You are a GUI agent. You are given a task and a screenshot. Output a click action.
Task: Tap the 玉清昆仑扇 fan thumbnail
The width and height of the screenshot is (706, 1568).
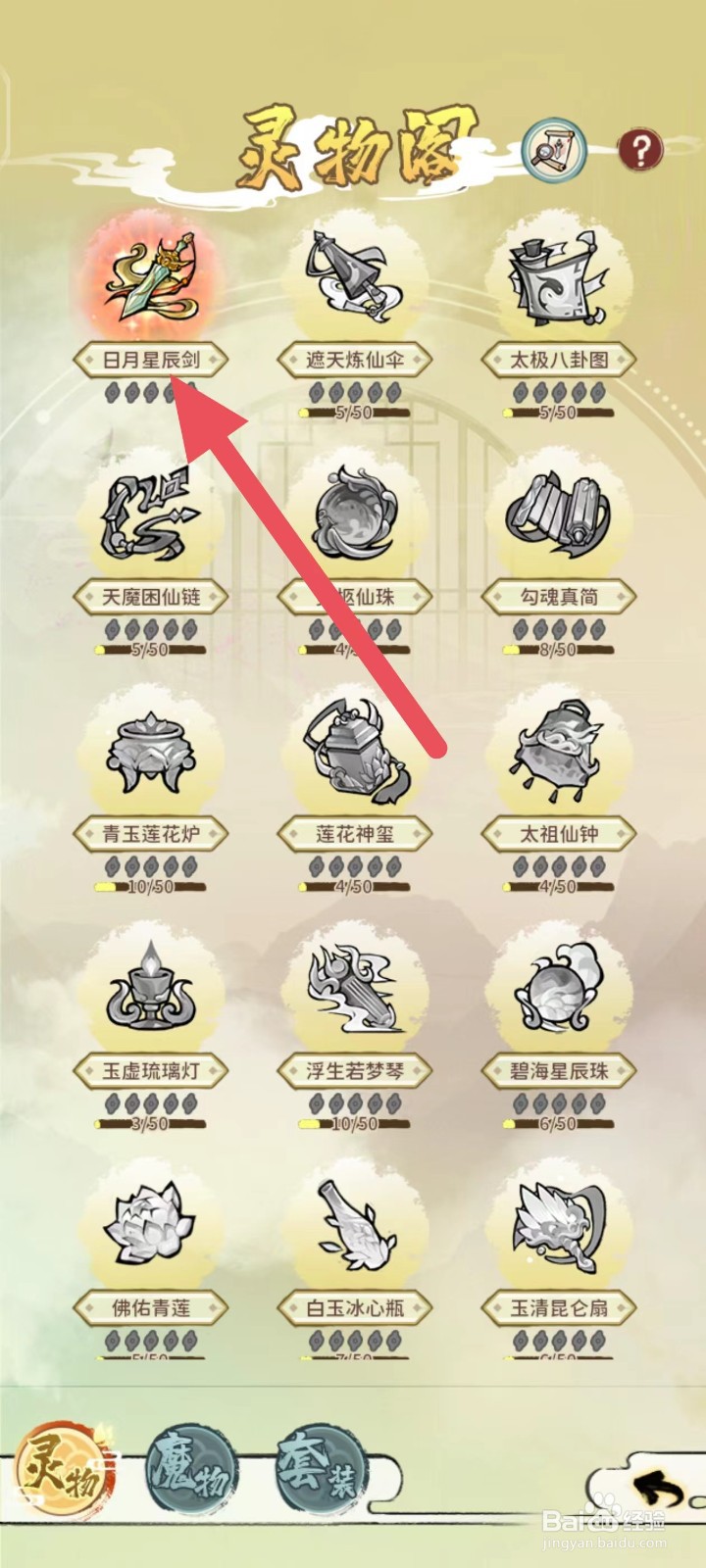557,1227
